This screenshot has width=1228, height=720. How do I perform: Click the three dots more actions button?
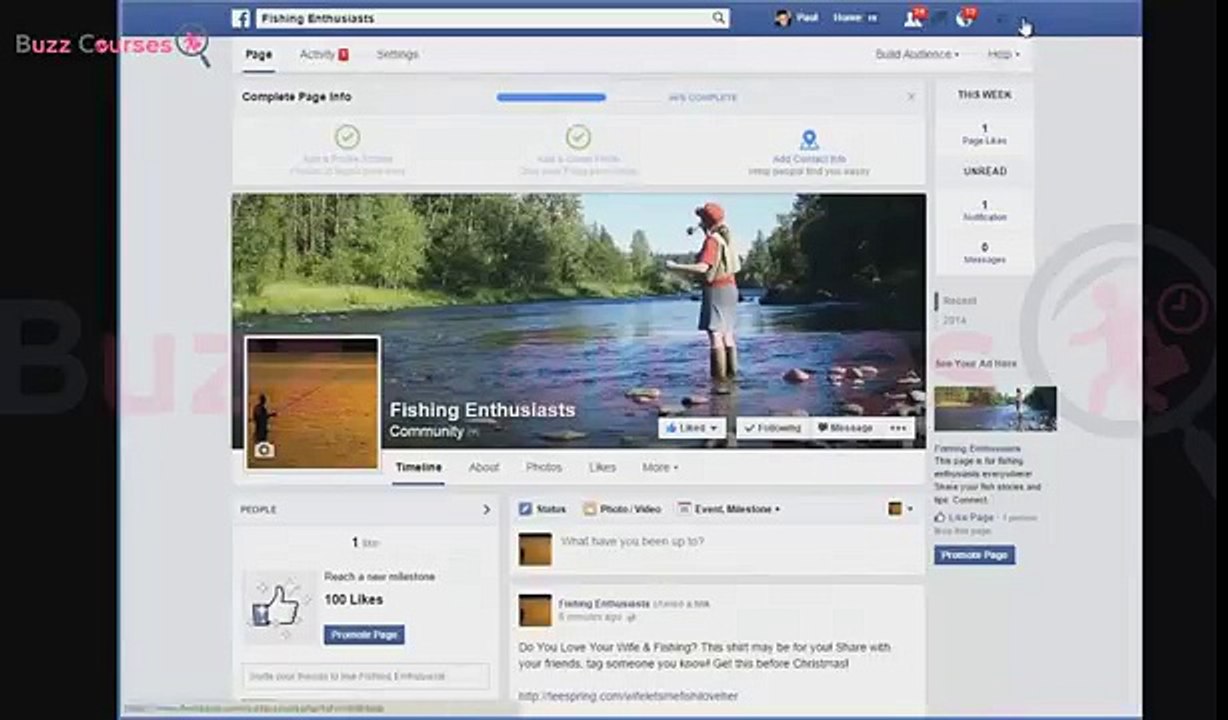click(897, 428)
